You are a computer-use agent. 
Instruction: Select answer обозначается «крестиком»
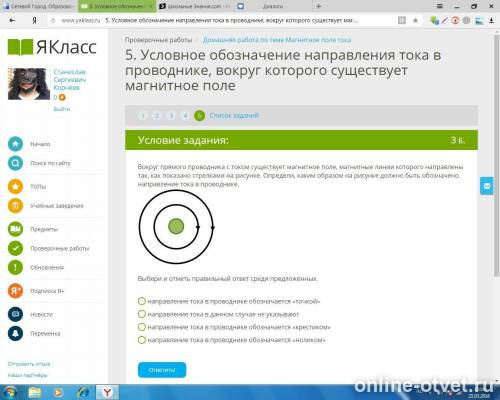[x=142, y=327]
